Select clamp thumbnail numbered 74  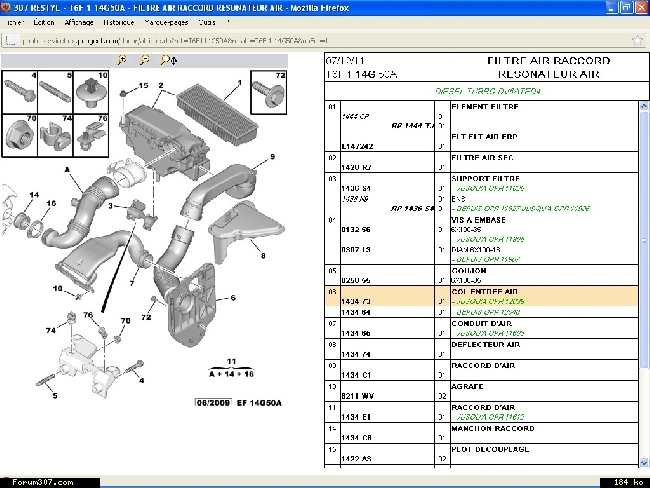pos(56,135)
